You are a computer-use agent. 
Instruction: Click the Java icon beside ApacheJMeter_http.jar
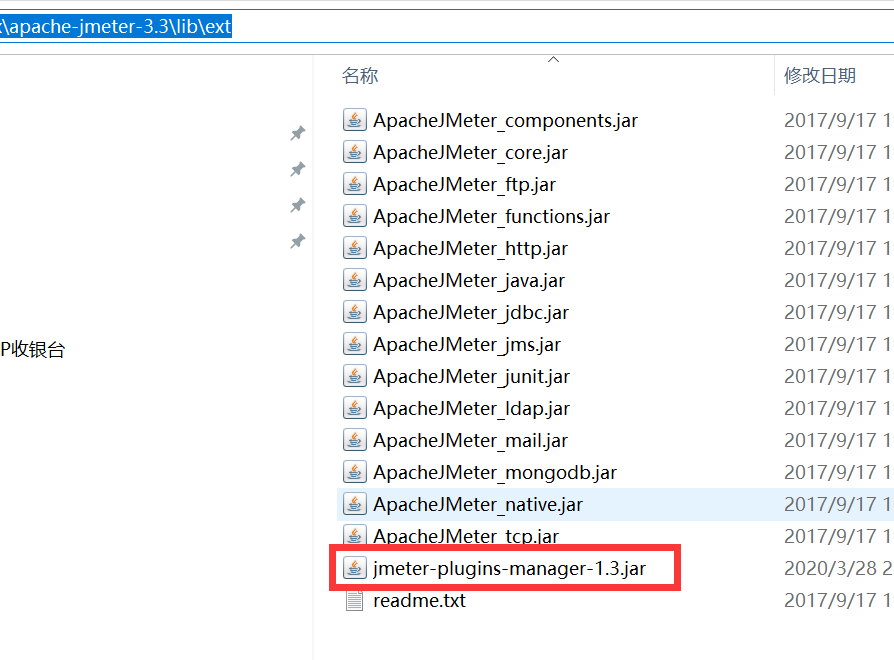pyautogui.click(x=354, y=248)
